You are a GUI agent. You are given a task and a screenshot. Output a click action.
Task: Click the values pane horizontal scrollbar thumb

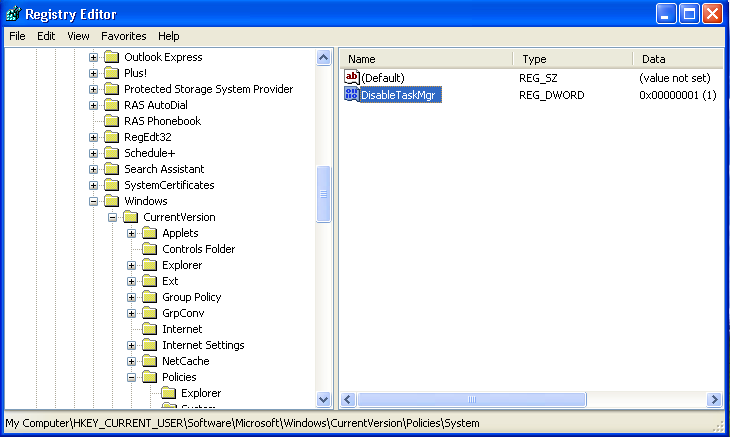[x=472, y=399]
